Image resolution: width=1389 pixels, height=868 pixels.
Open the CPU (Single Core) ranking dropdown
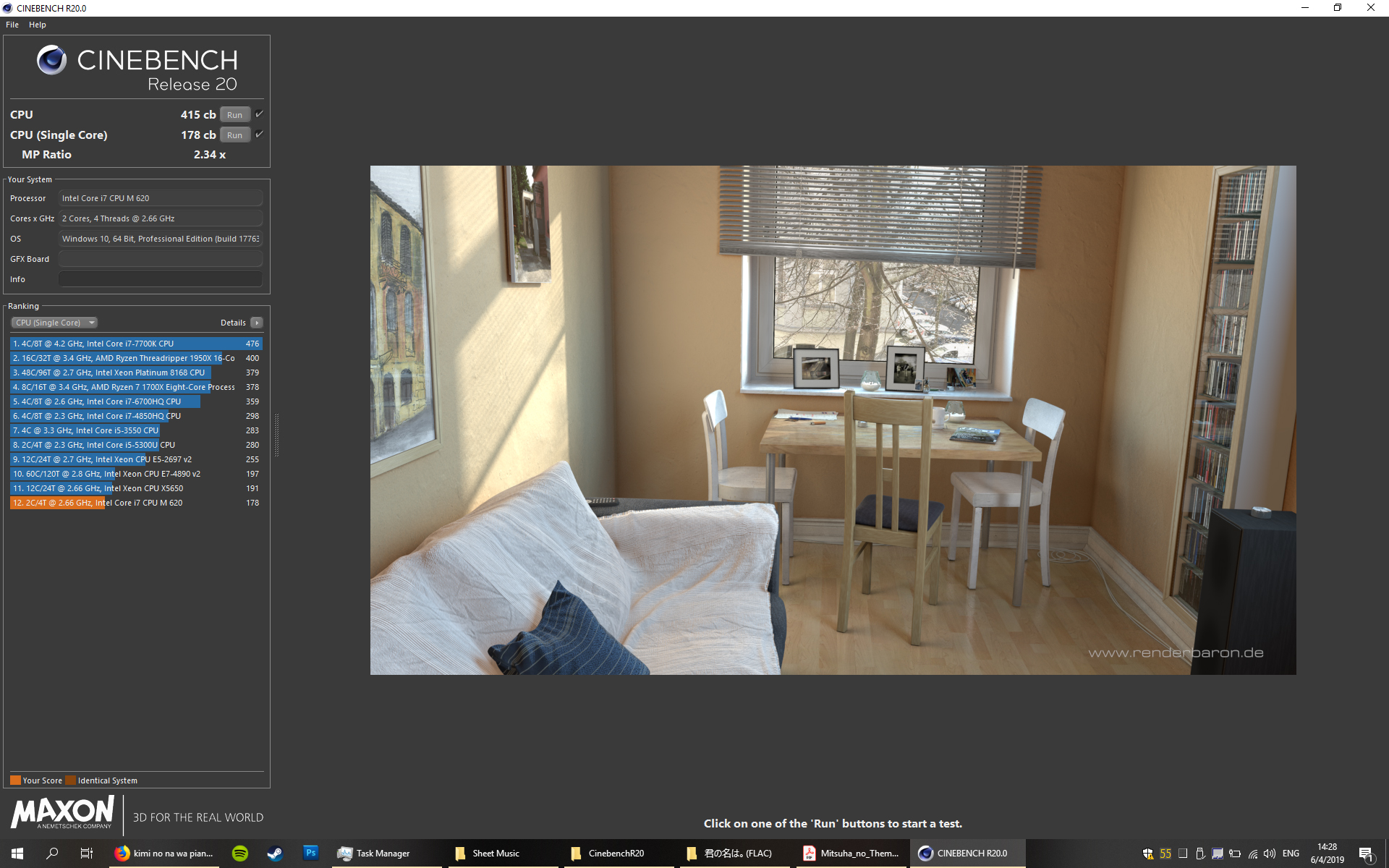tap(54, 323)
